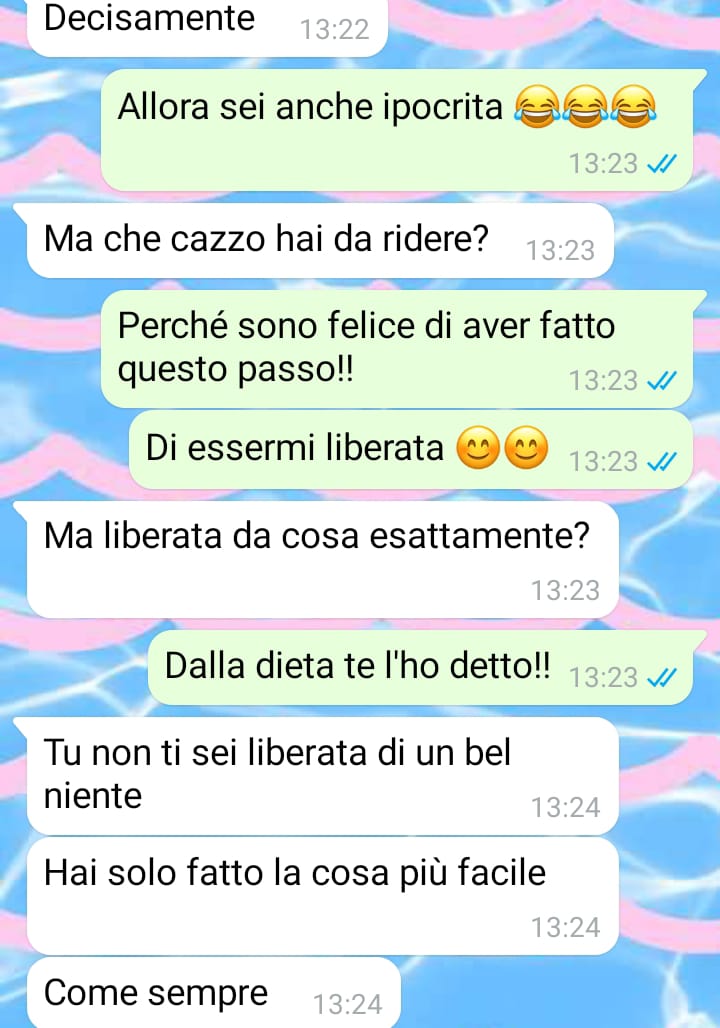Tap the 'Perché sono felice' message bubble

click(x=397, y=349)
